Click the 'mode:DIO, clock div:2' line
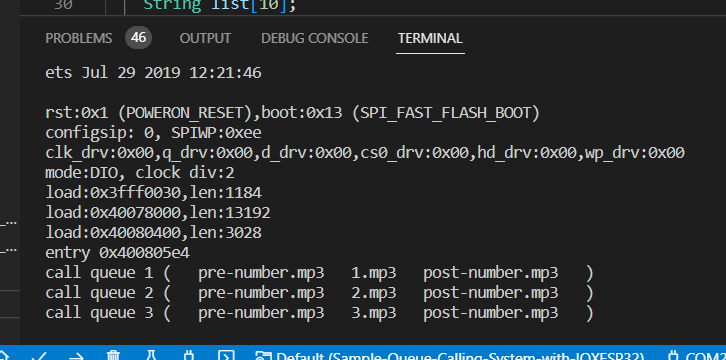 pos(140,173)
